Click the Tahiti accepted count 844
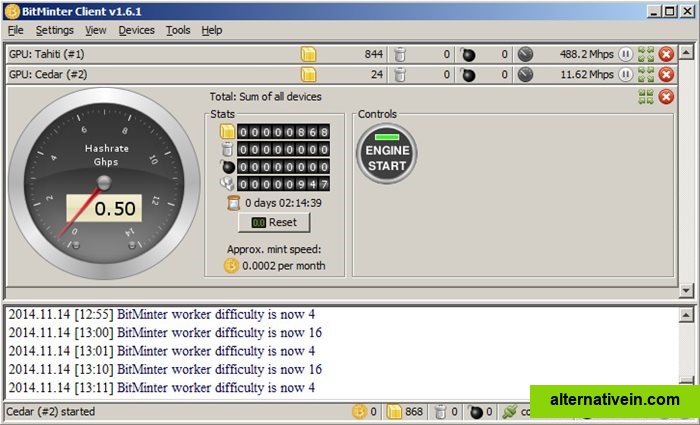This screenshot has height=425, width=700. click(x=374, y=54)
